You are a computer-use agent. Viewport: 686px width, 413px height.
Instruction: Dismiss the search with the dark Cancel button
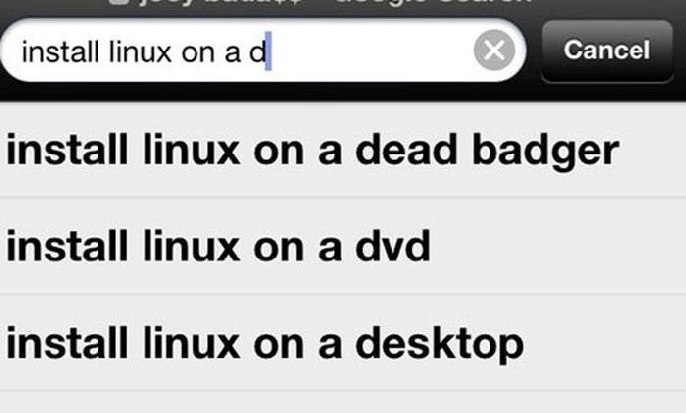click(607, 51)
